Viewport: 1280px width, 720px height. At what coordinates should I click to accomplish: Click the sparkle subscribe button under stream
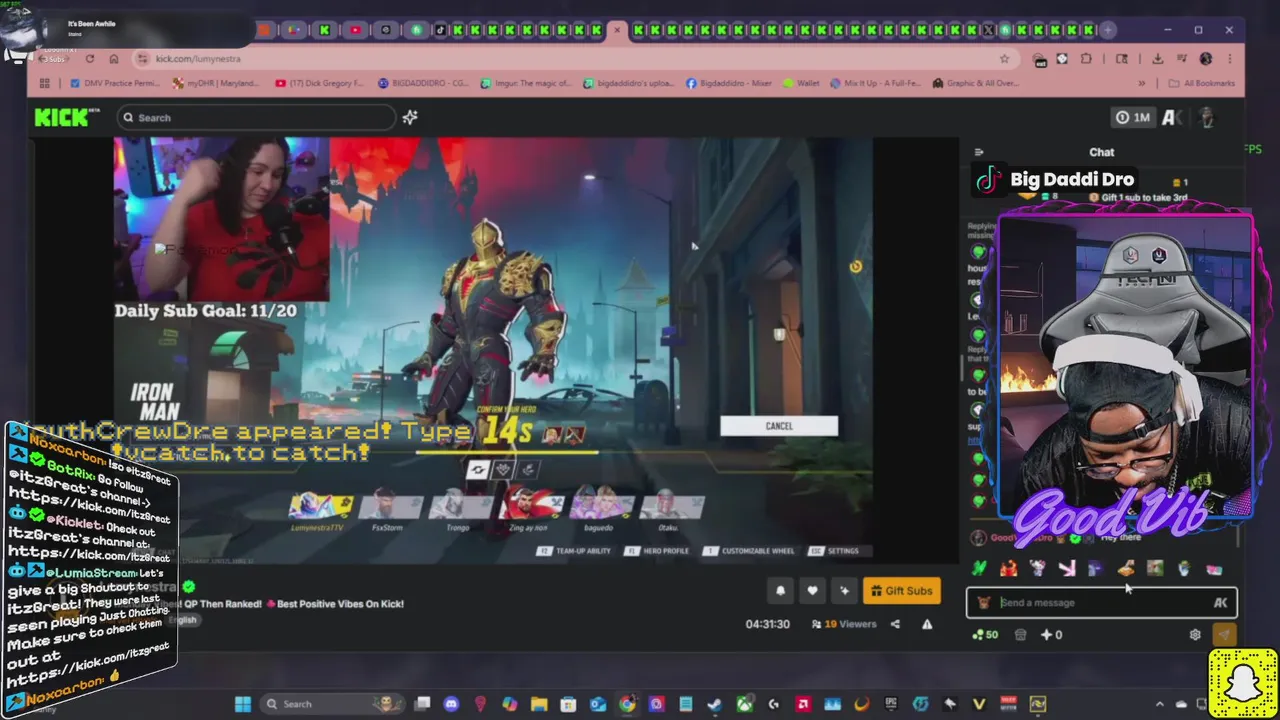(844, 590)
